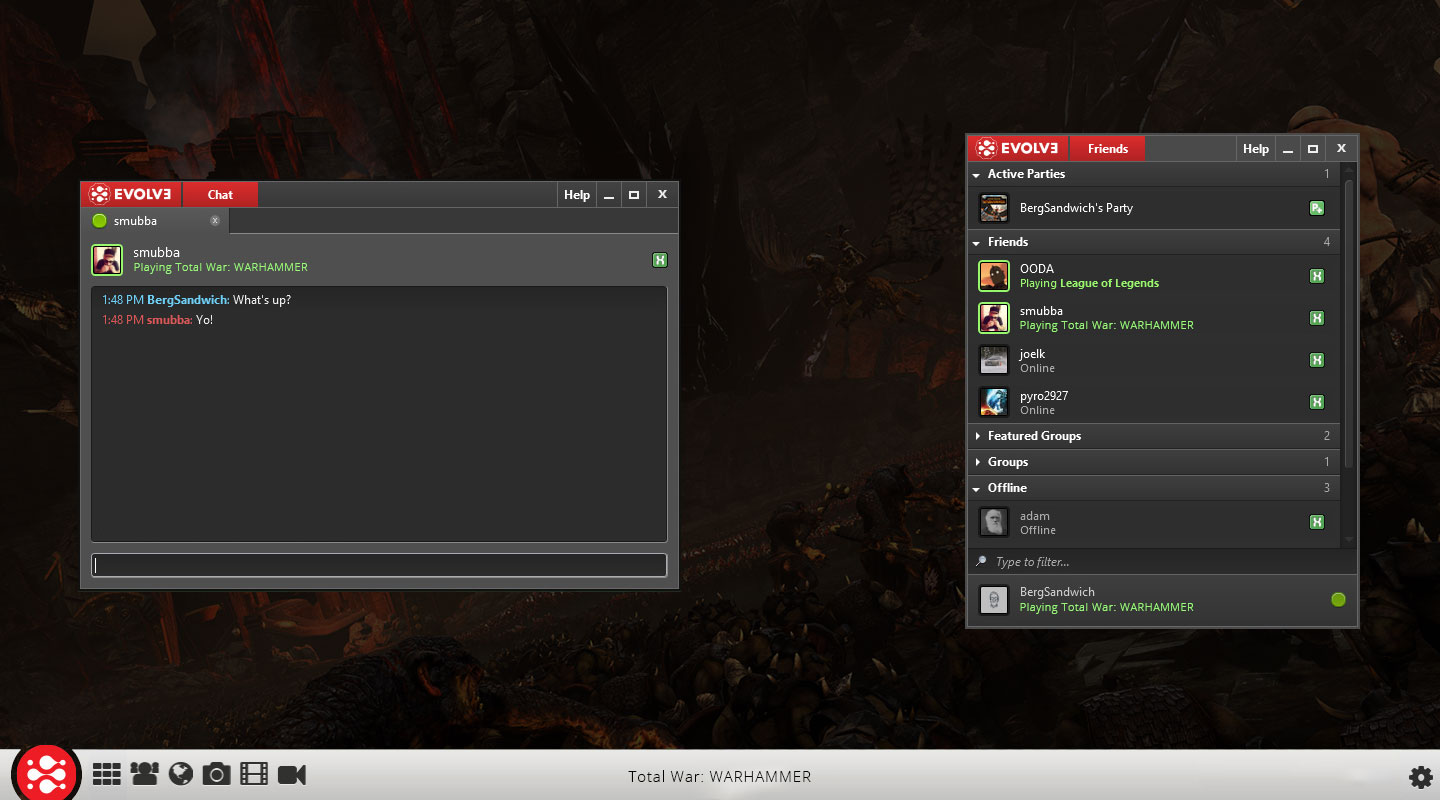The width and height of the screenshot is (1440, 800).
Task: Open Help in the Chat window
Action: point(577,195)
